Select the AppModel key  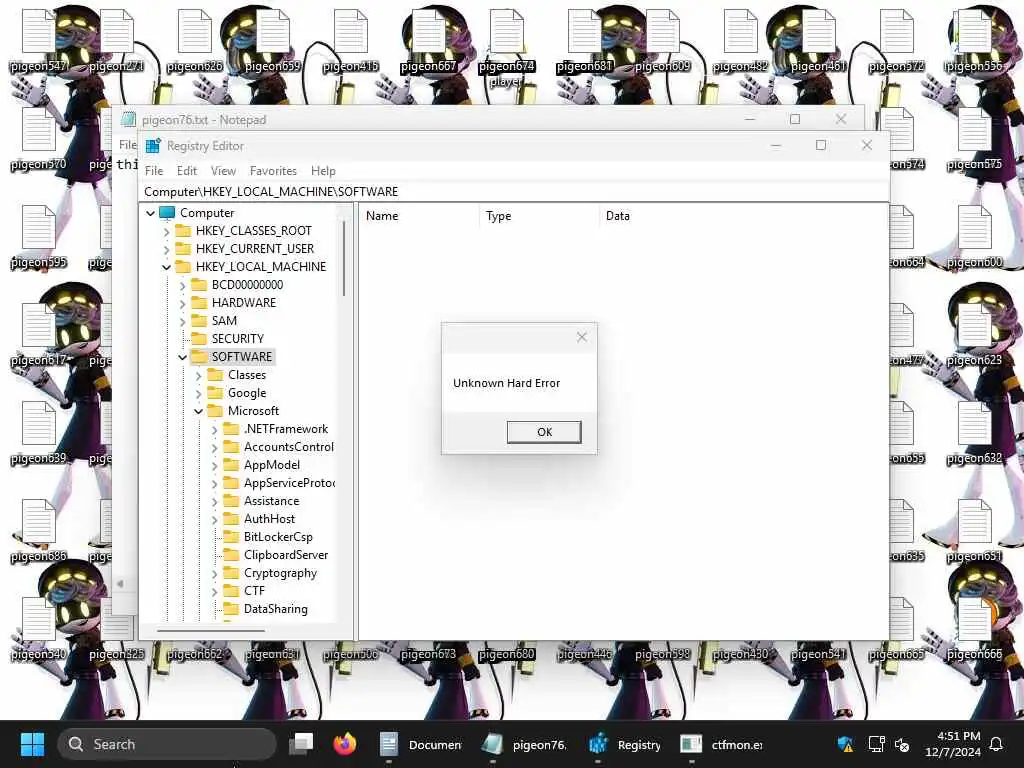pos(272,465)
